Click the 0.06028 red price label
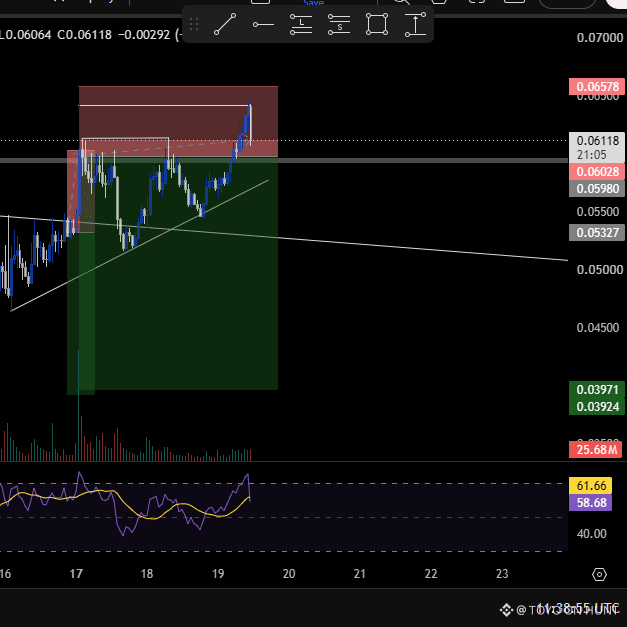This screenshot has width=627, height=627. 597,172
